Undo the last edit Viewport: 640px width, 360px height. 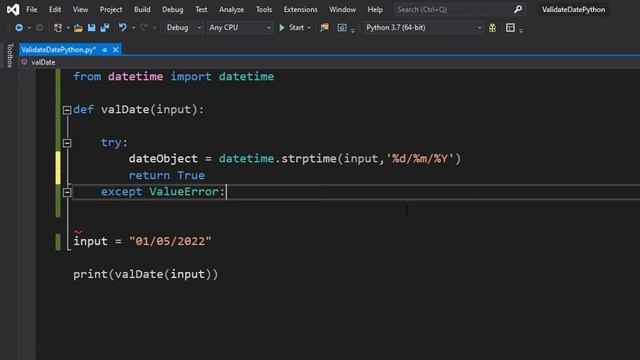coord(122,28)
